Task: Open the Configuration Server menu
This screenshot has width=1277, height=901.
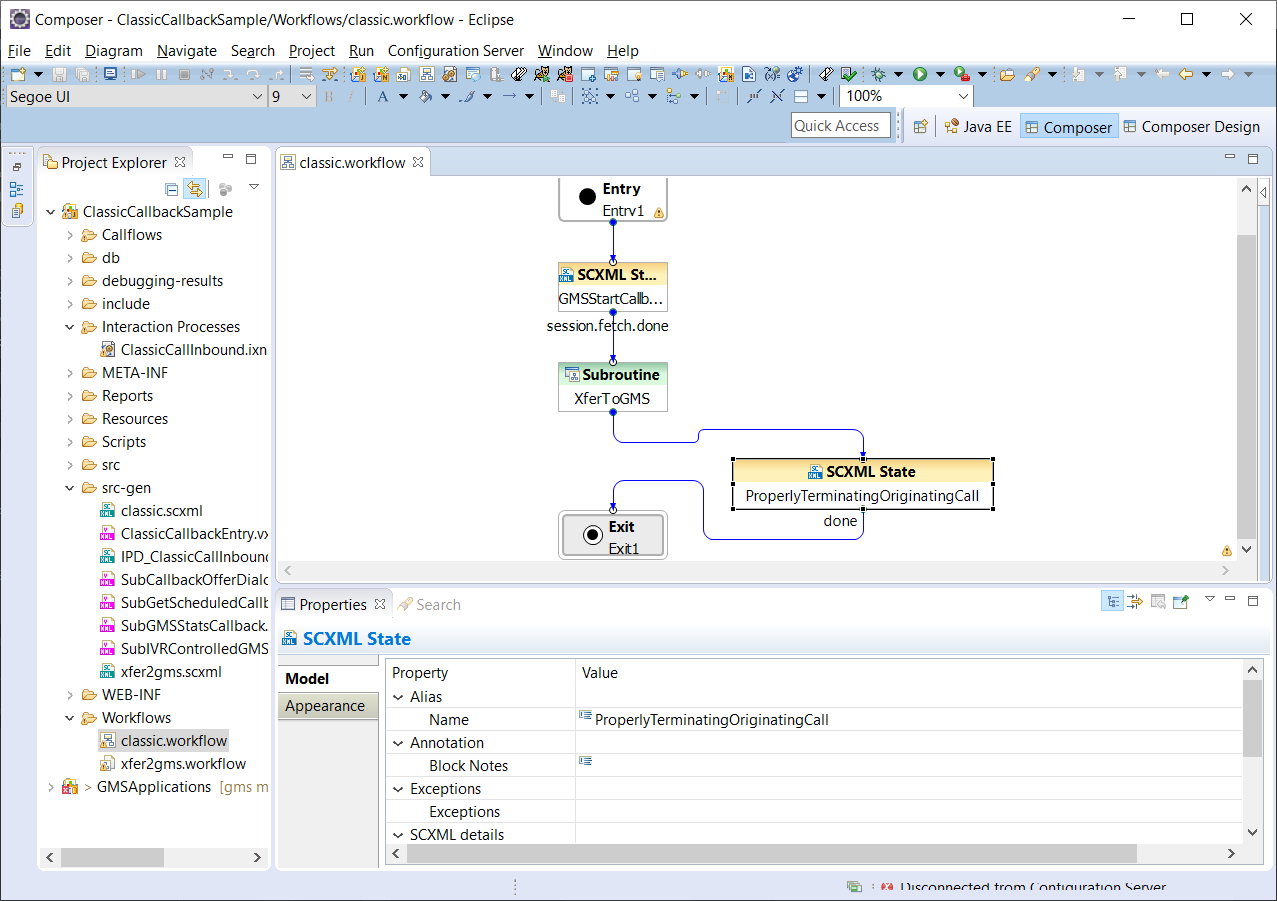Action: point(456,51)
